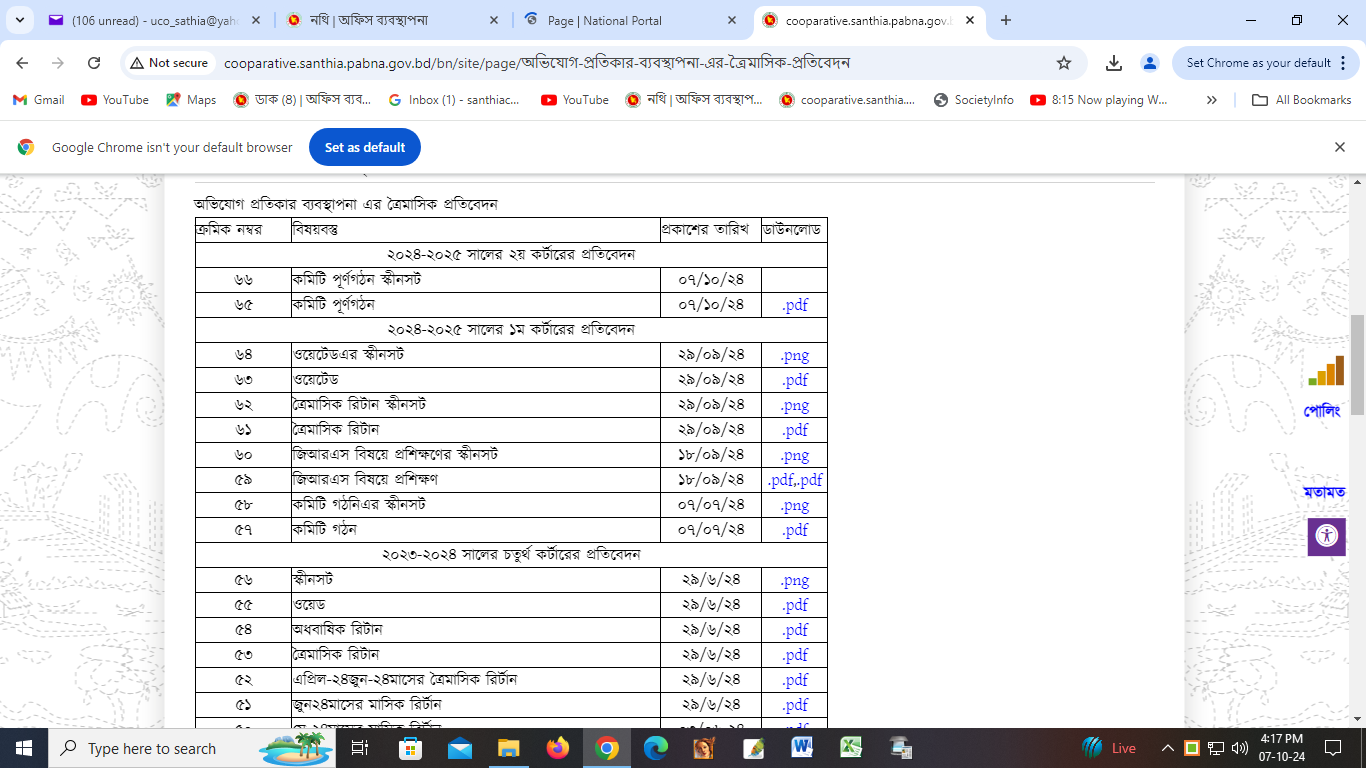Expand hidden bookmarks with chevron

[1212, 100]
